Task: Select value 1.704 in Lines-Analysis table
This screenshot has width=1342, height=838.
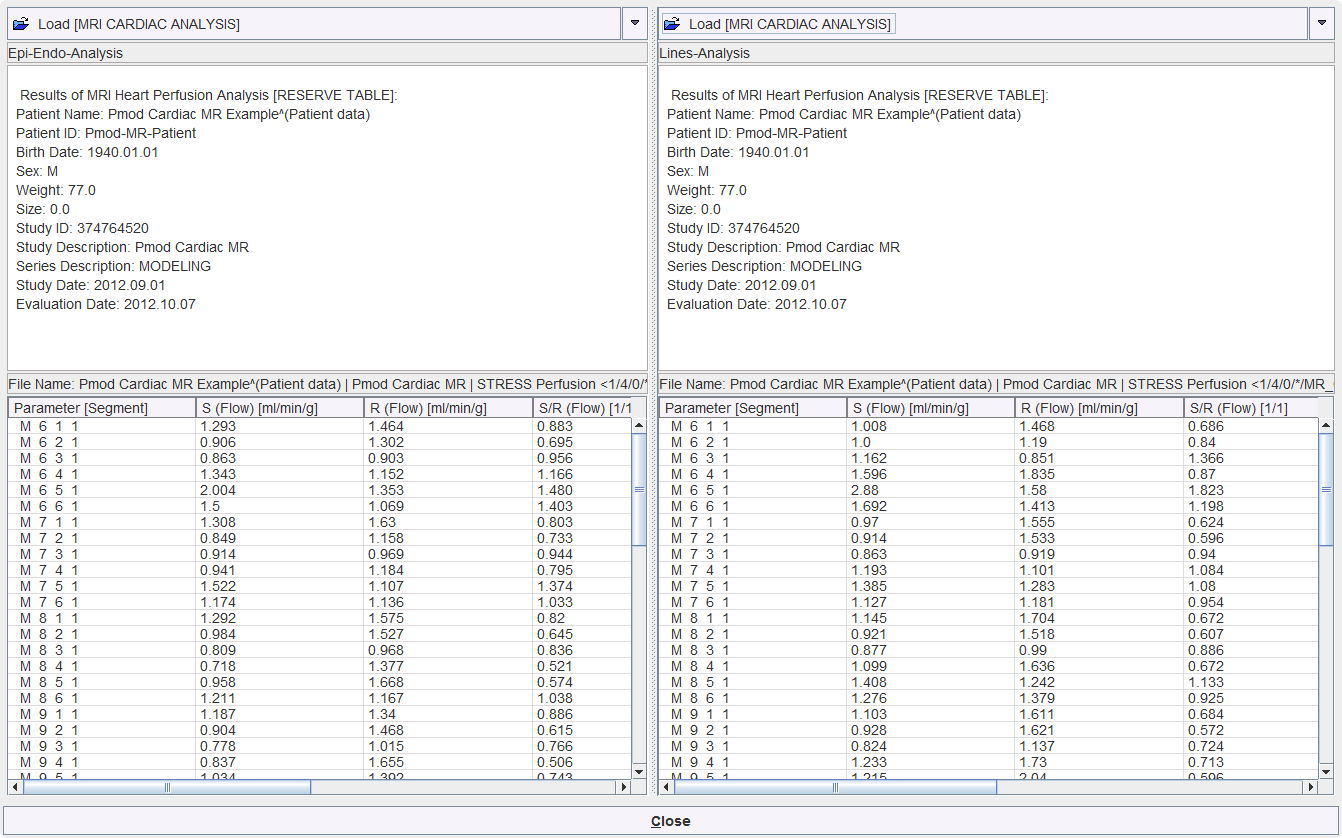Action: (x=1037, y=618)
